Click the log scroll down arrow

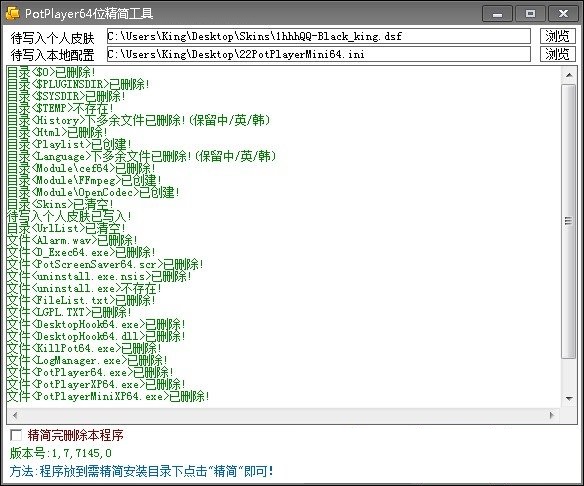(569, 398)
